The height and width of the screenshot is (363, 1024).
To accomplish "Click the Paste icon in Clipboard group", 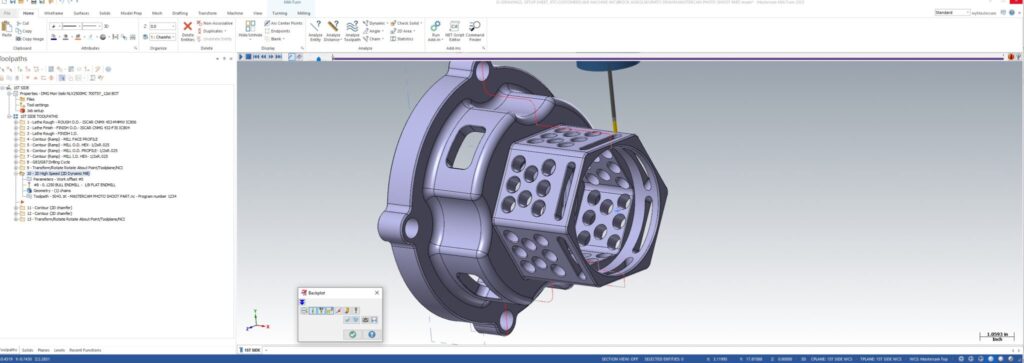I will [x=7, y=27].
